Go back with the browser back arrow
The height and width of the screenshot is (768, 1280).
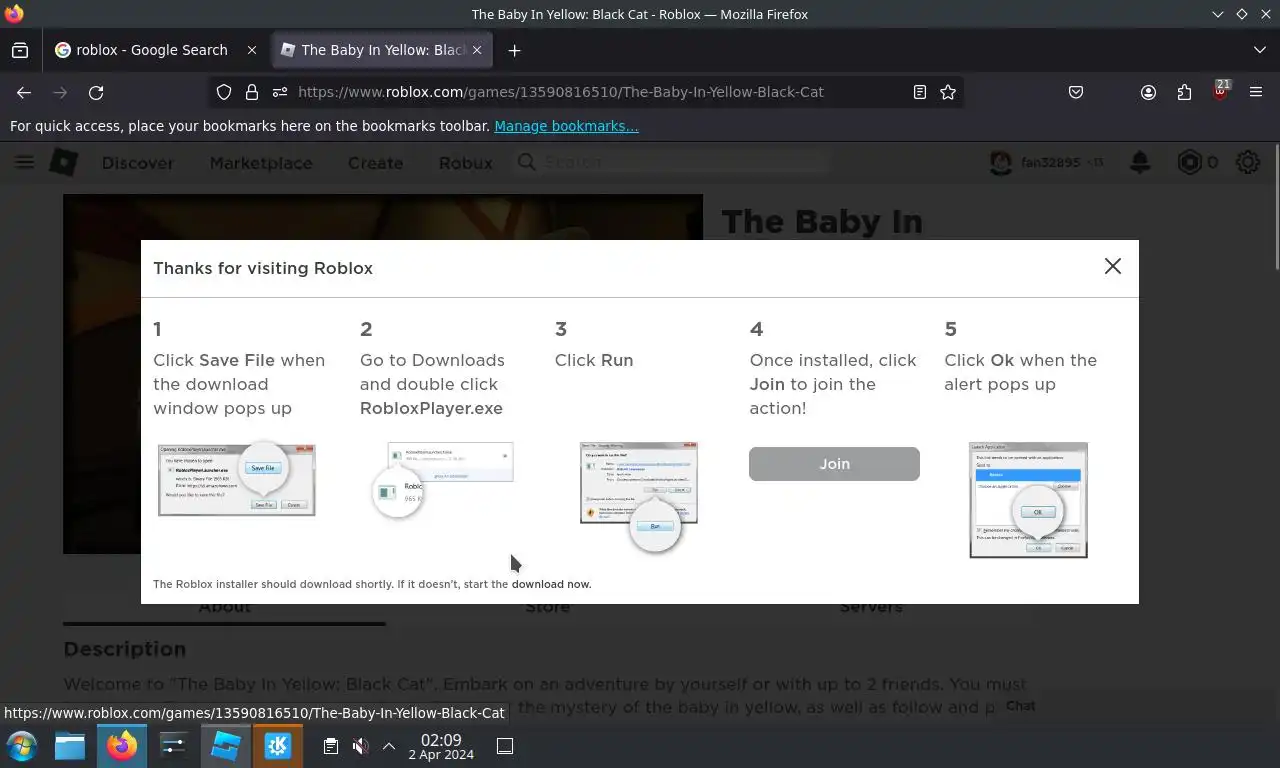(24, 92)
